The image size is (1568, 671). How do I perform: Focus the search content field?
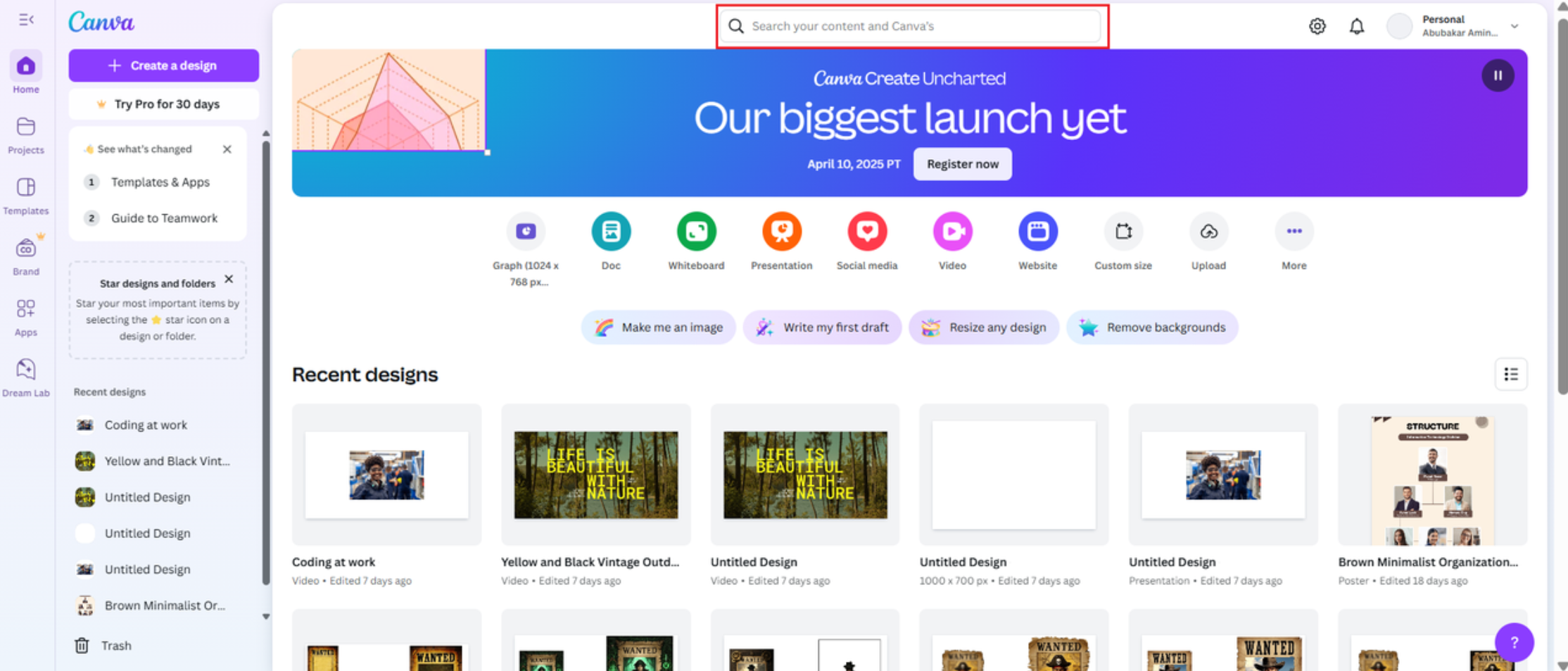911,26
